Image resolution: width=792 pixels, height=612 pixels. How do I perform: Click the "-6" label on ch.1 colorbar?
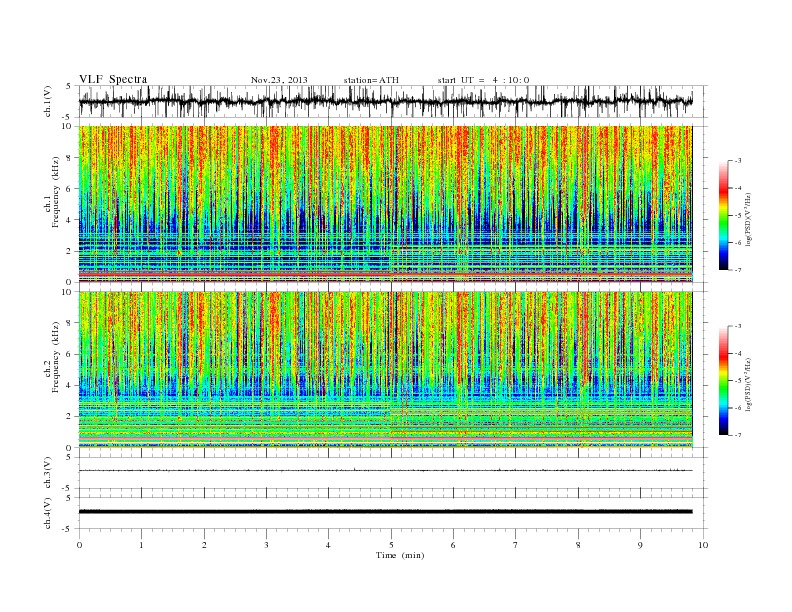(x=738, y=242)
